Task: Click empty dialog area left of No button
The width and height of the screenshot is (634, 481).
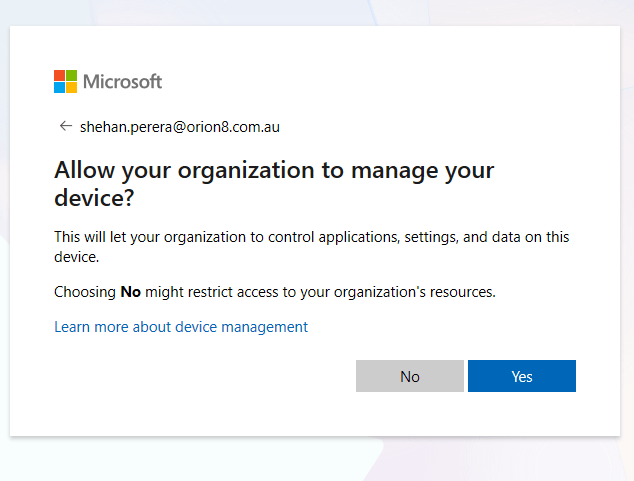Action: coord(200,376)
